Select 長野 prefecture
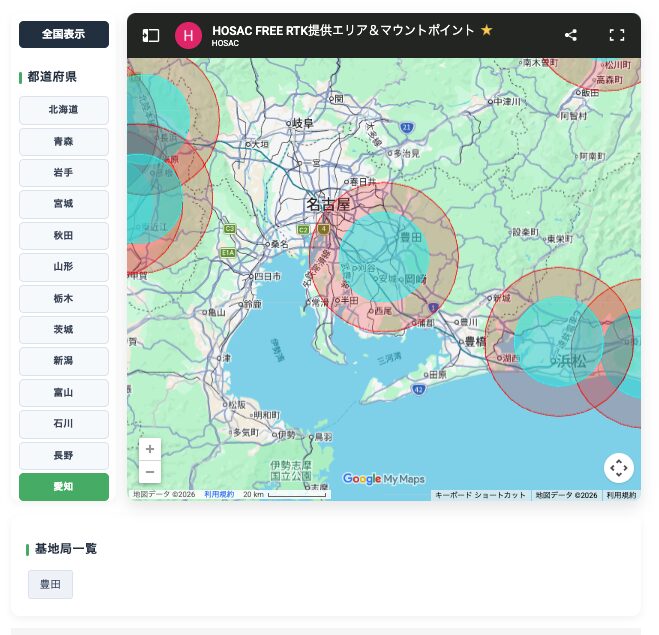This screenshot has width=659, height=635. point(64,455)
